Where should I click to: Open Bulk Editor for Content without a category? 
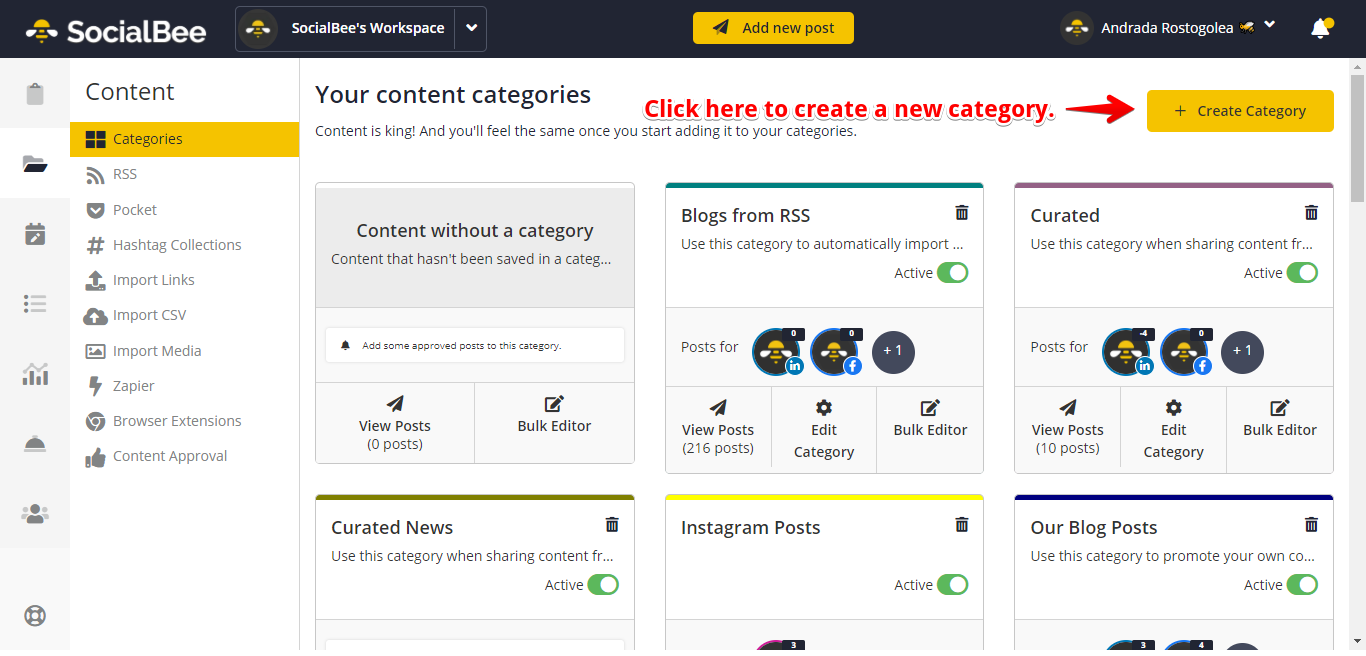coord(554,423)
